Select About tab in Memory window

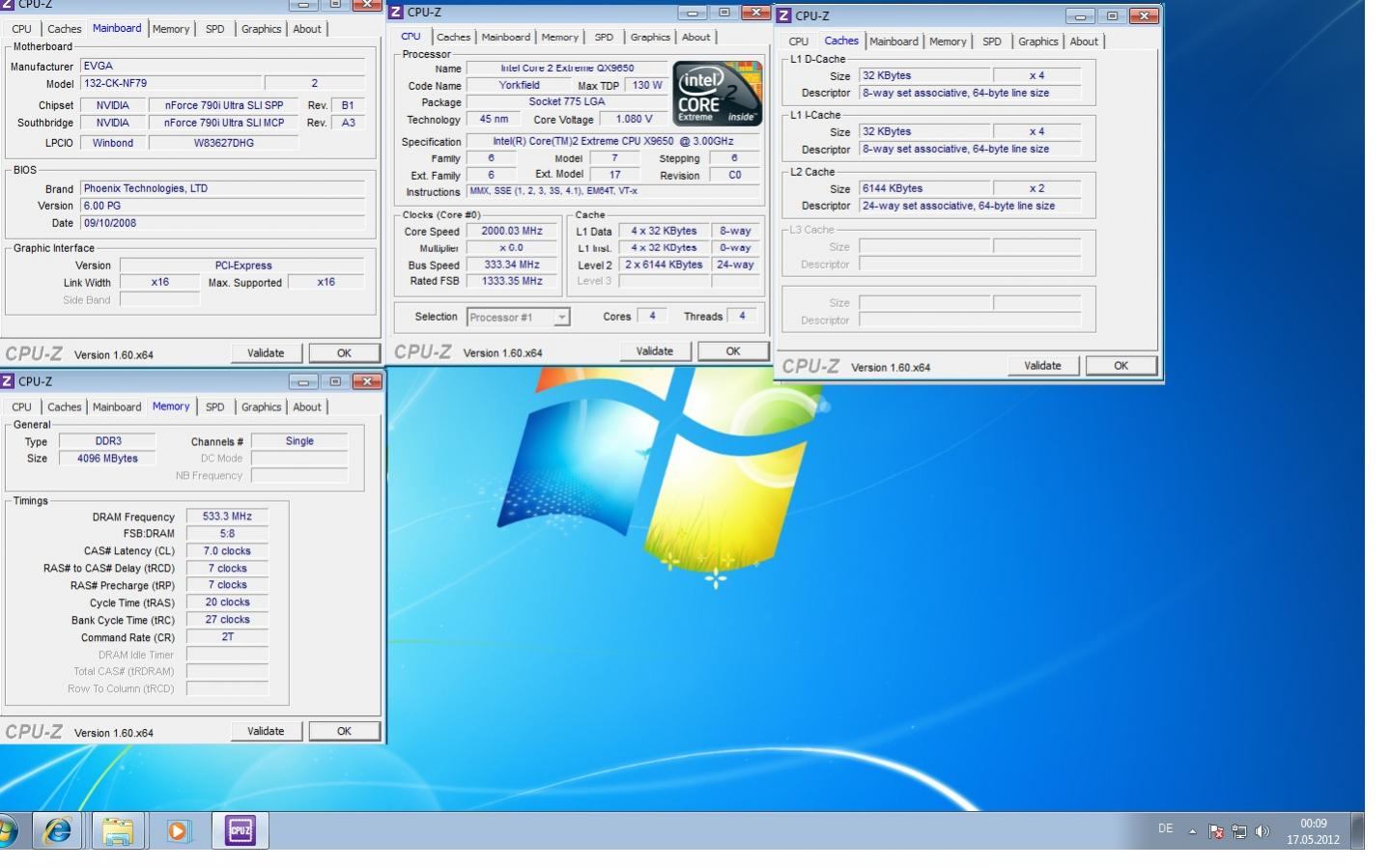[x=307, y=407]
